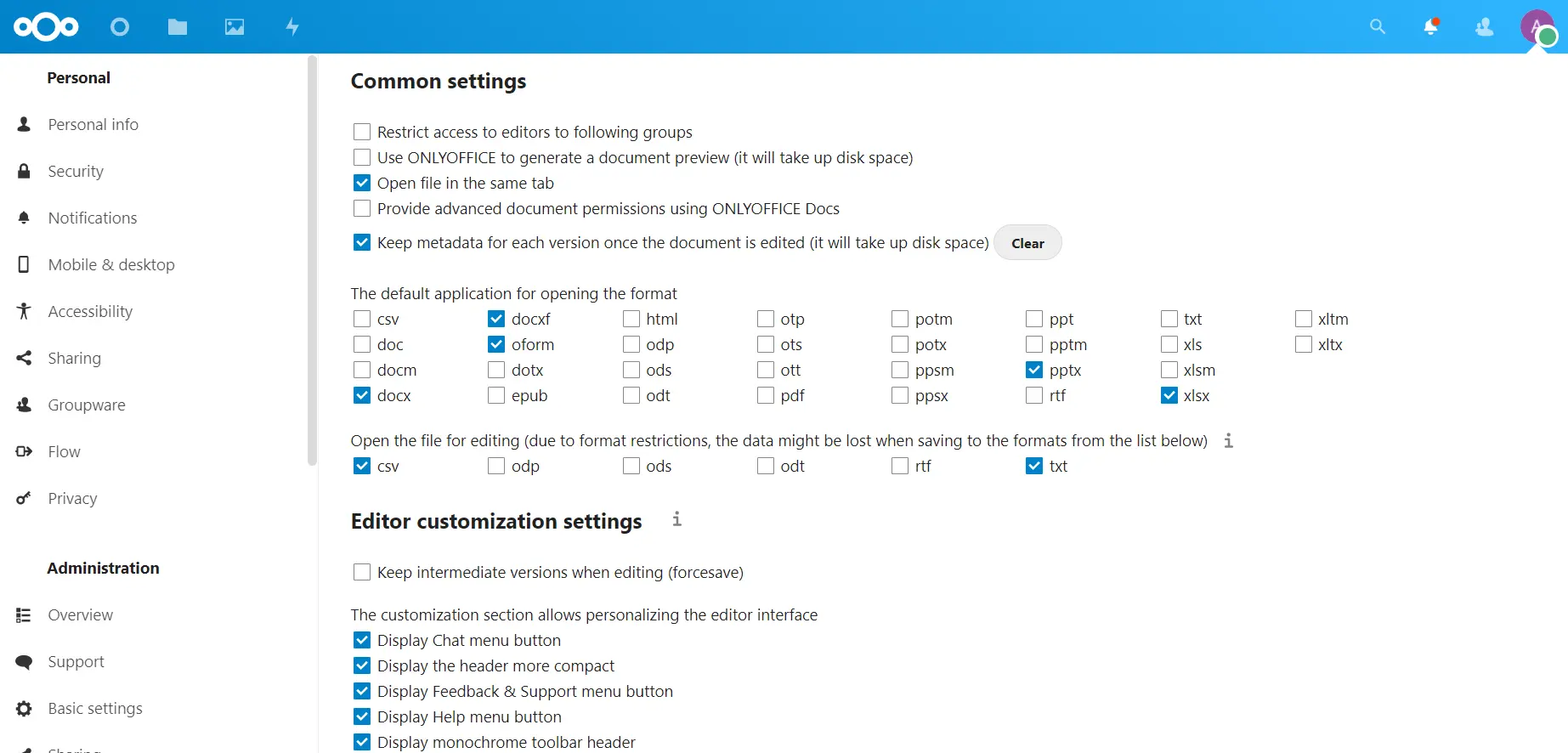
Task: Uncheck Display monochrome toolbar header
Action: click(x=362, y=742)
